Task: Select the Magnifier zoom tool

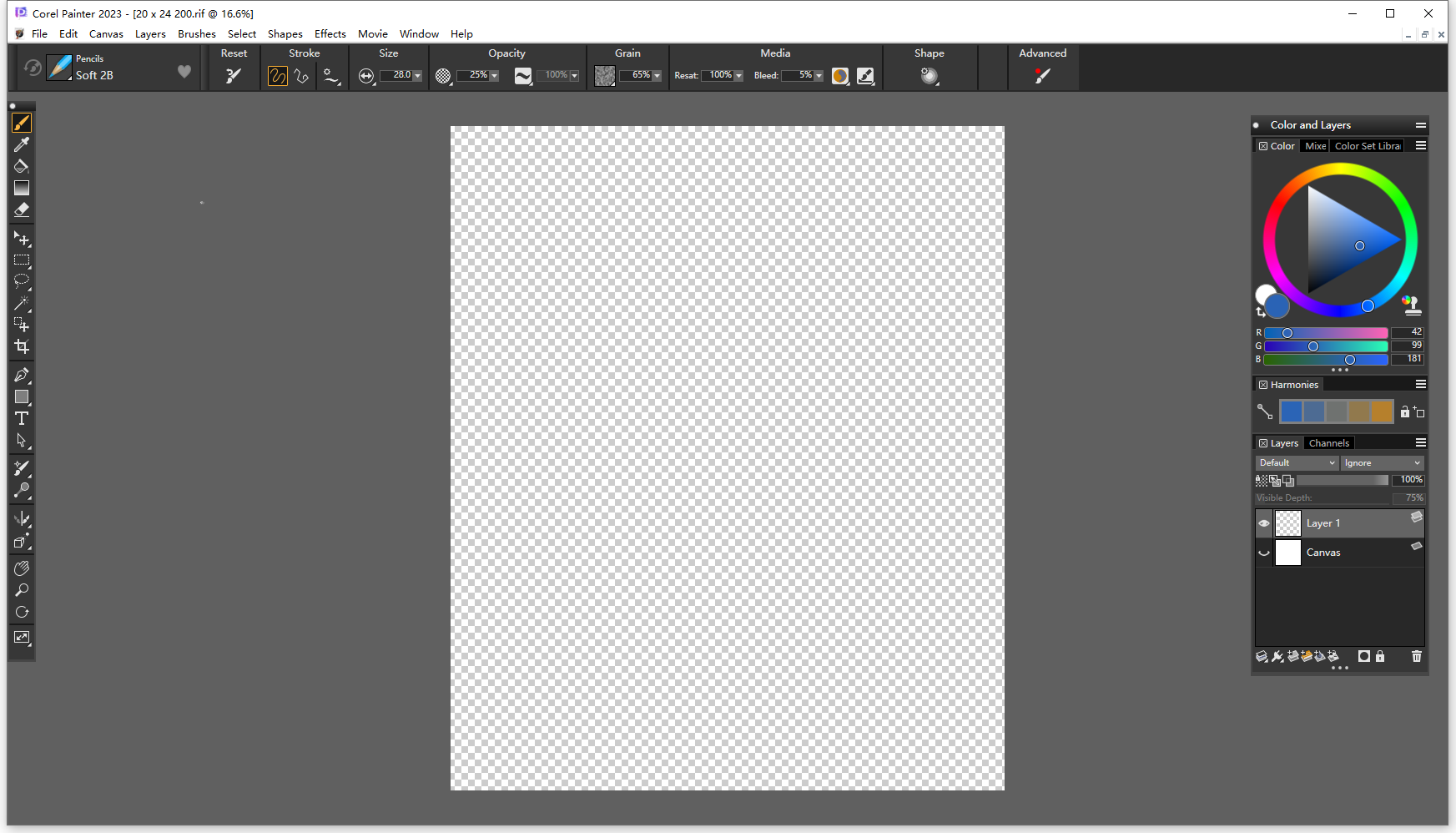Action: click(x=22, y=590)
